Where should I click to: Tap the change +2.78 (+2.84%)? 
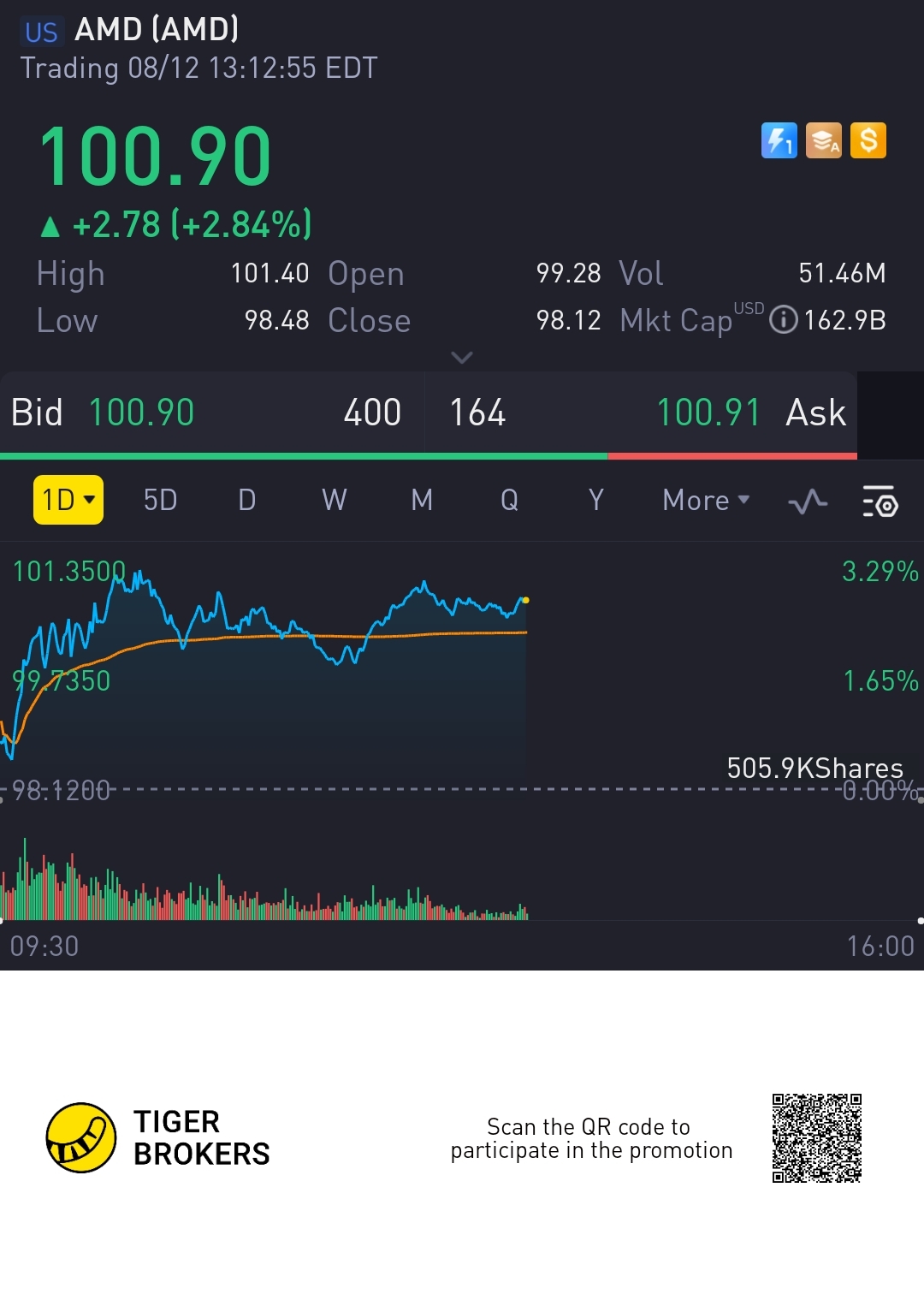(176, 225)
